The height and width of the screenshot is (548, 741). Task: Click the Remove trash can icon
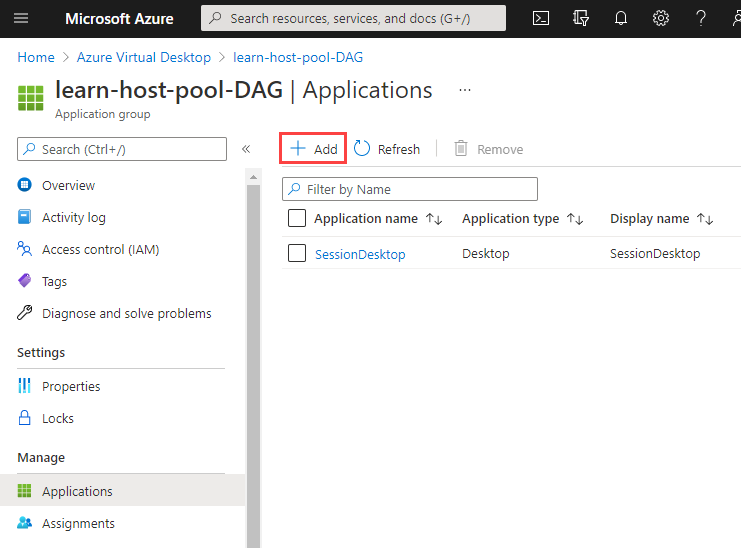(x=461, y=148)
